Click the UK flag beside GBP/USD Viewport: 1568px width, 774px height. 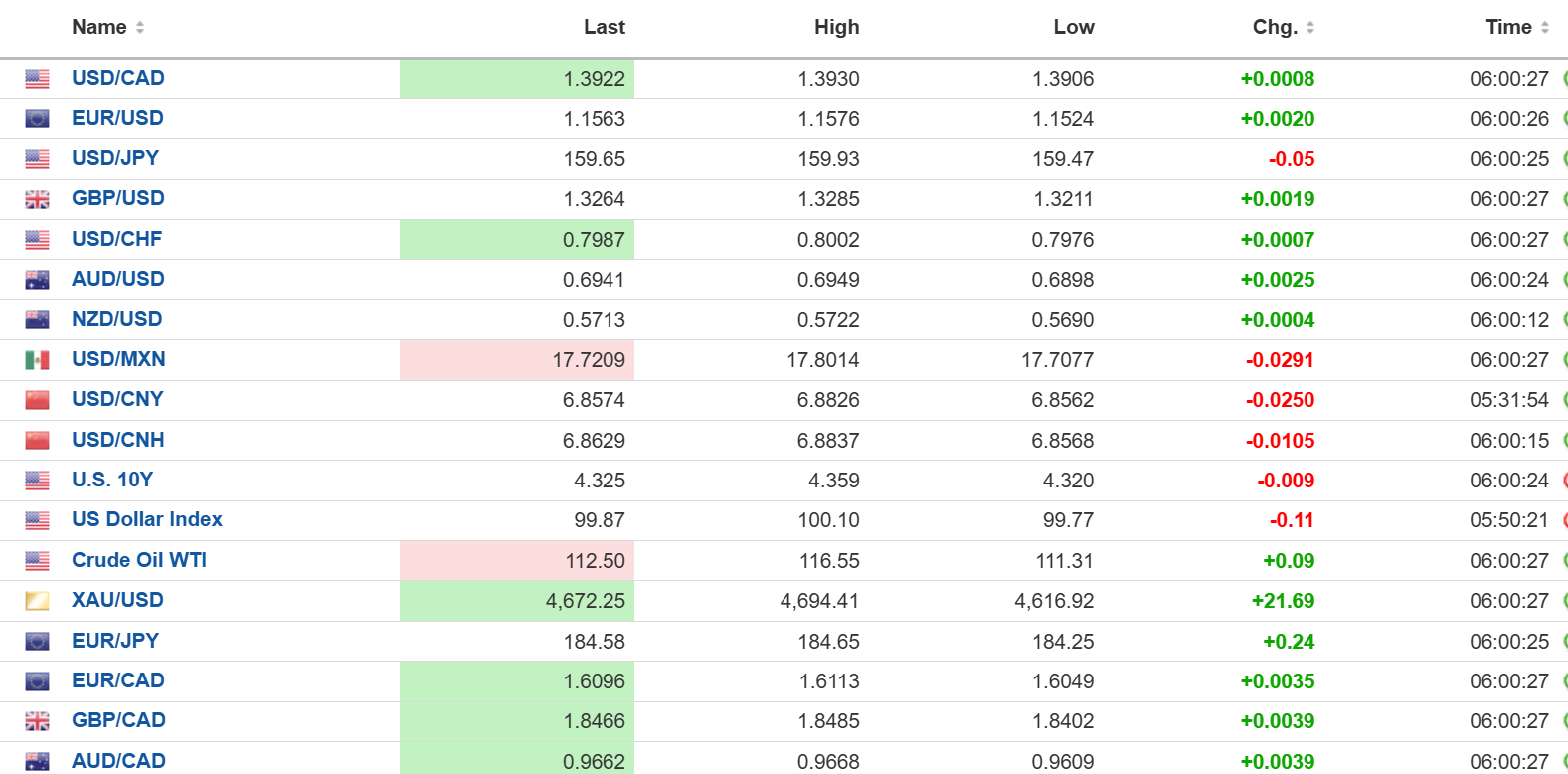(37, 200)
